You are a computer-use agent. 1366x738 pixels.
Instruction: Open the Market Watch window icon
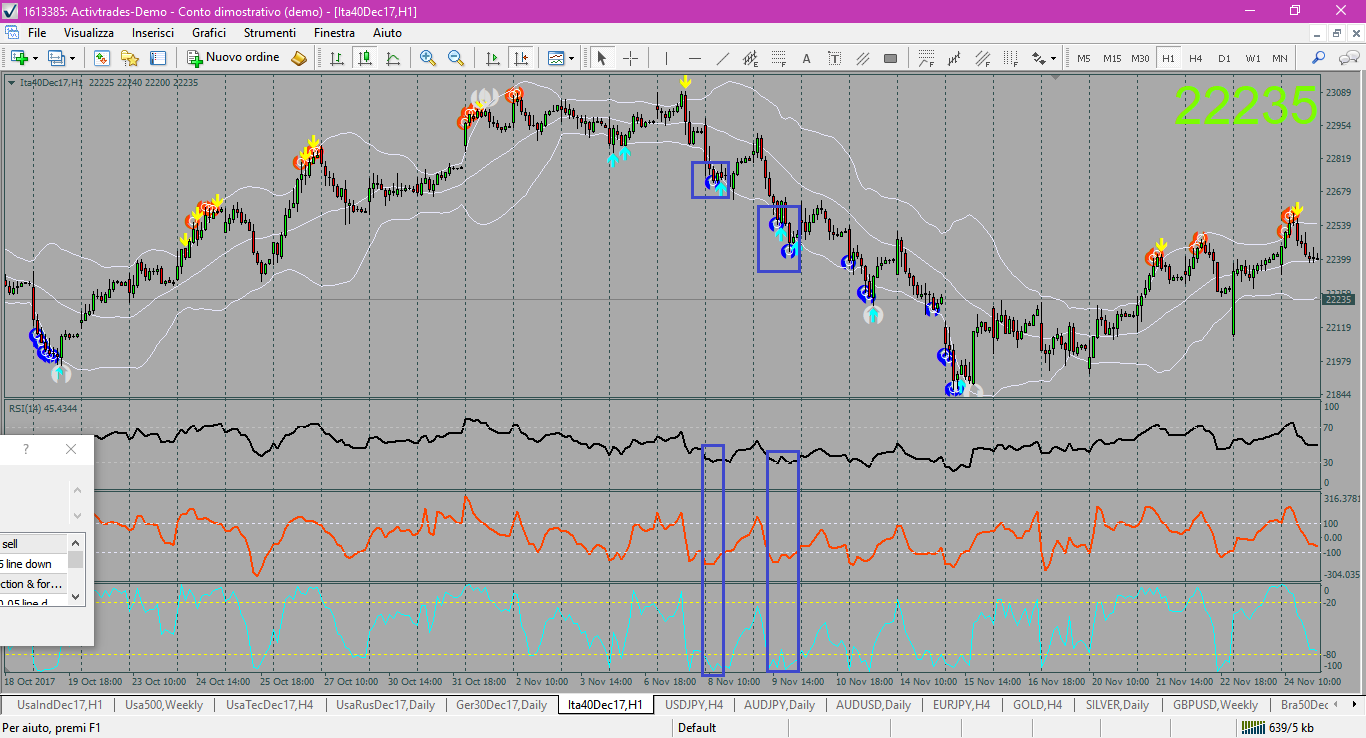tap(102, 58)
